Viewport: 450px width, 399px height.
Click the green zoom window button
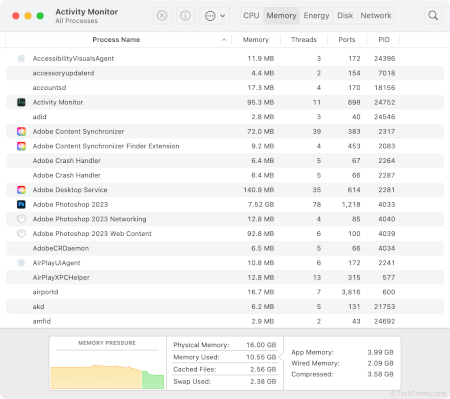tap(40, 16)
